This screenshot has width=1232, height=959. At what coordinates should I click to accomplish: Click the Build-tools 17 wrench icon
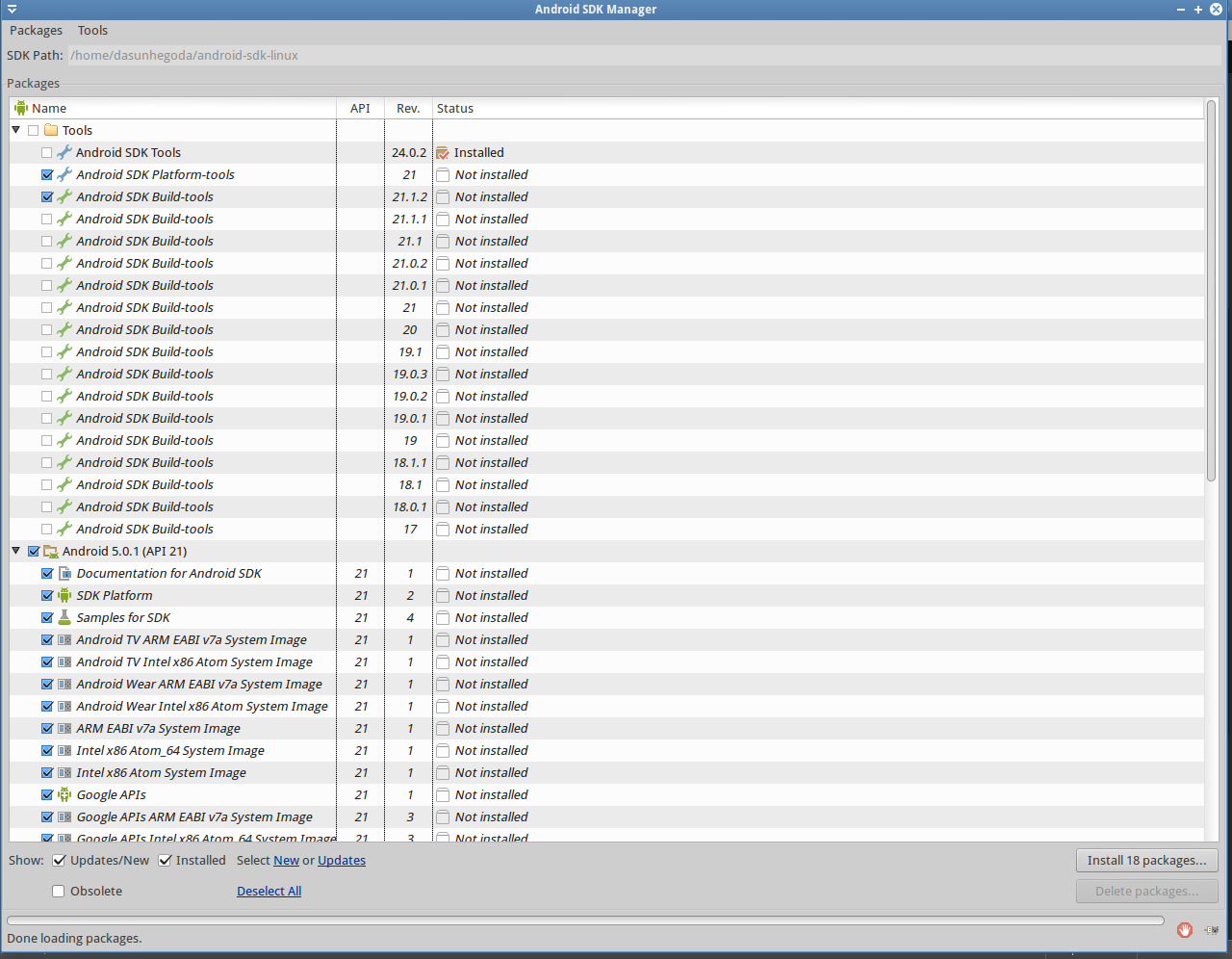point(64,529)
